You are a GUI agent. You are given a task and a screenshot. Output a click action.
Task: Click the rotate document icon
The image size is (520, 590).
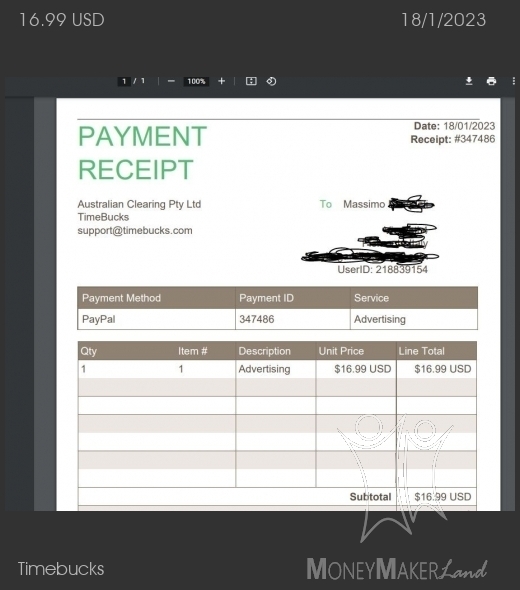271,81
